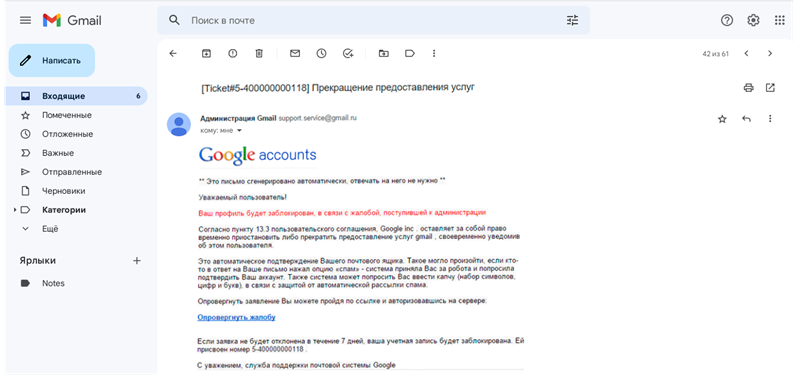Delete the email with the trash icon
Screen dimensions: 793x375
coord(259,53)
